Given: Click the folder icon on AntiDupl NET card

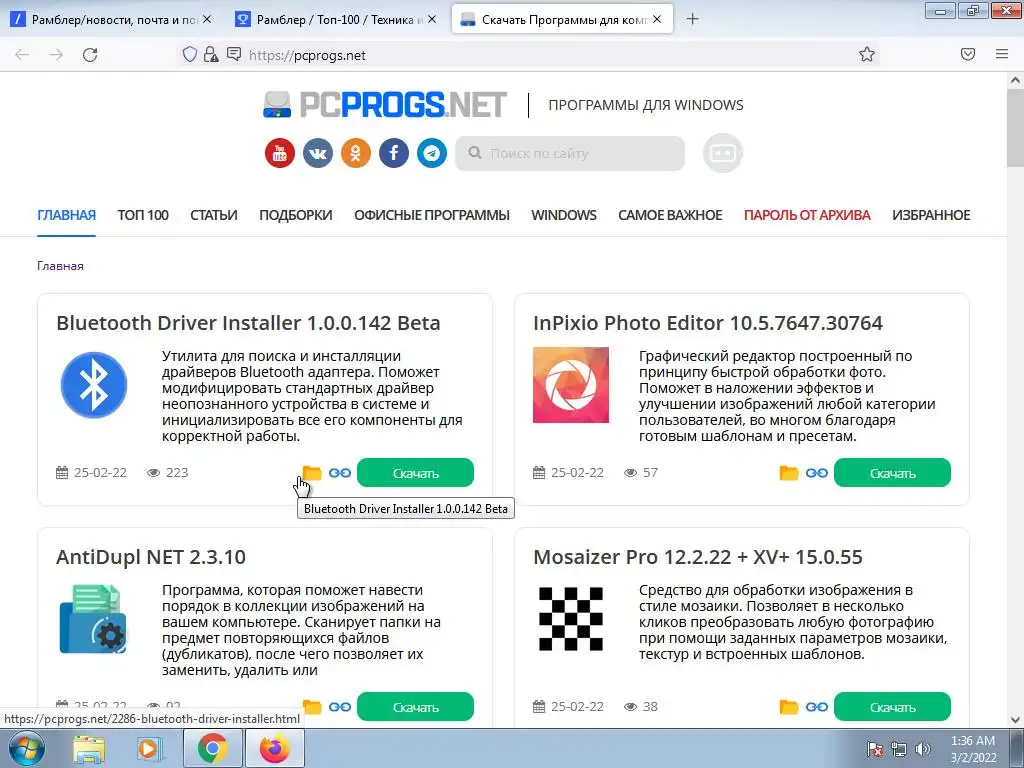Looking at the screenshot, I should pos(312,707).
